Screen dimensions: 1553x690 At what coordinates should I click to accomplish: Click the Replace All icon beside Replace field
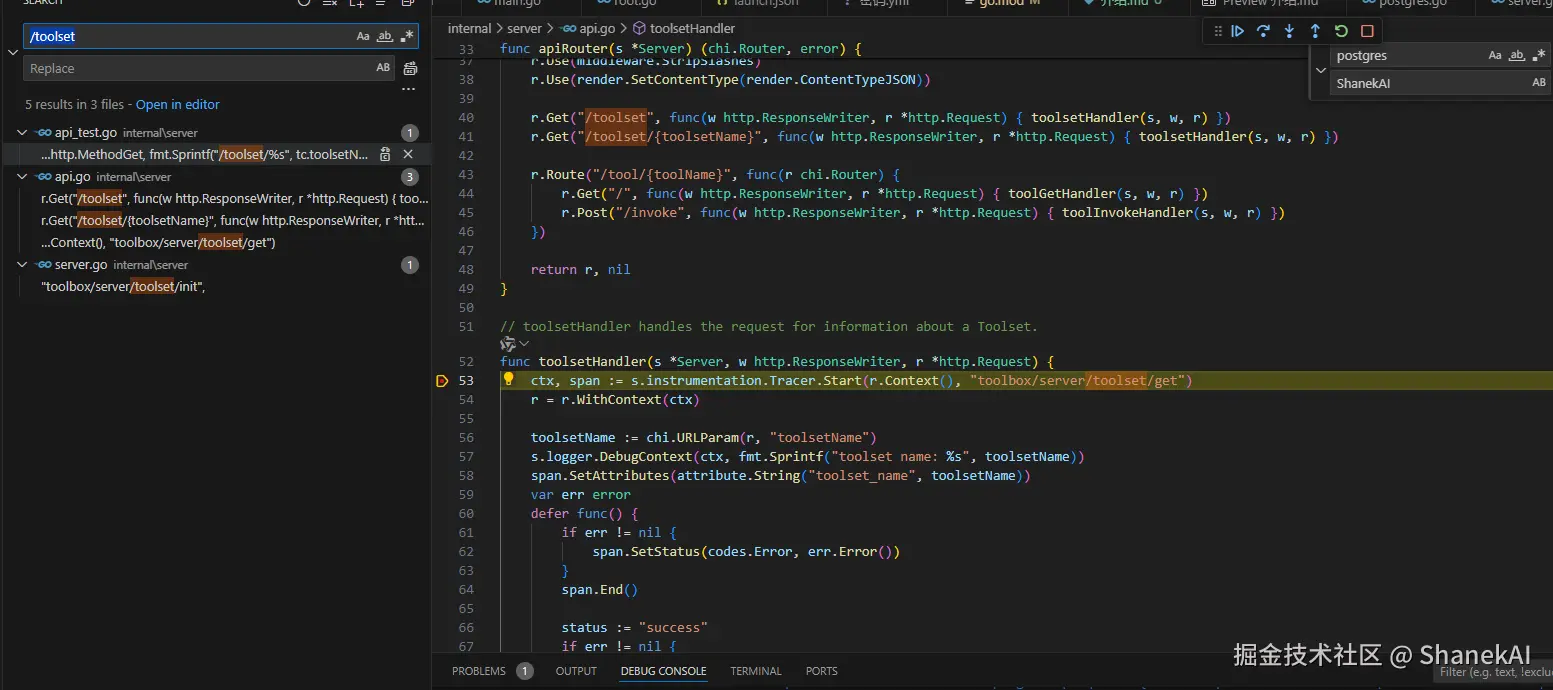[x=410, y=68]
